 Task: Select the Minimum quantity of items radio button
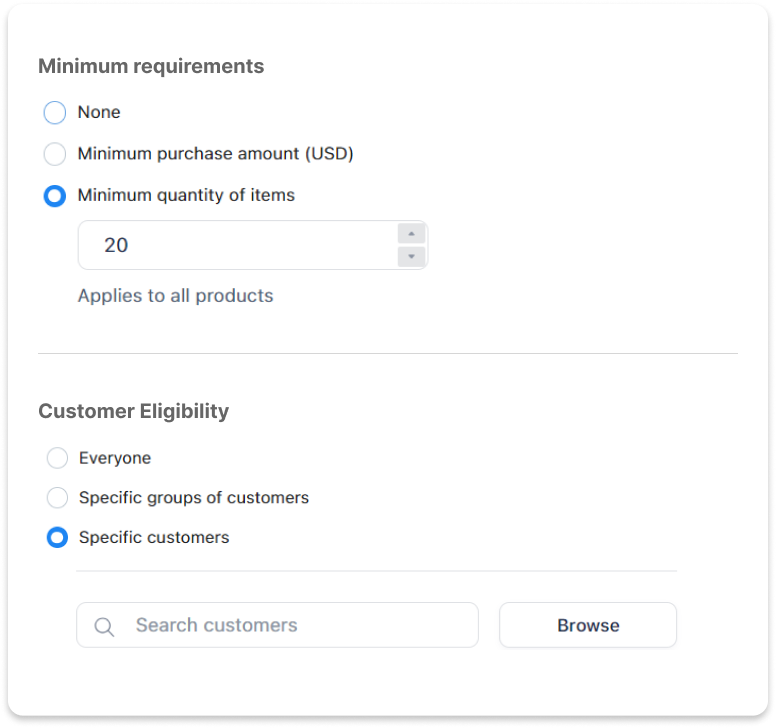(54, 196)
